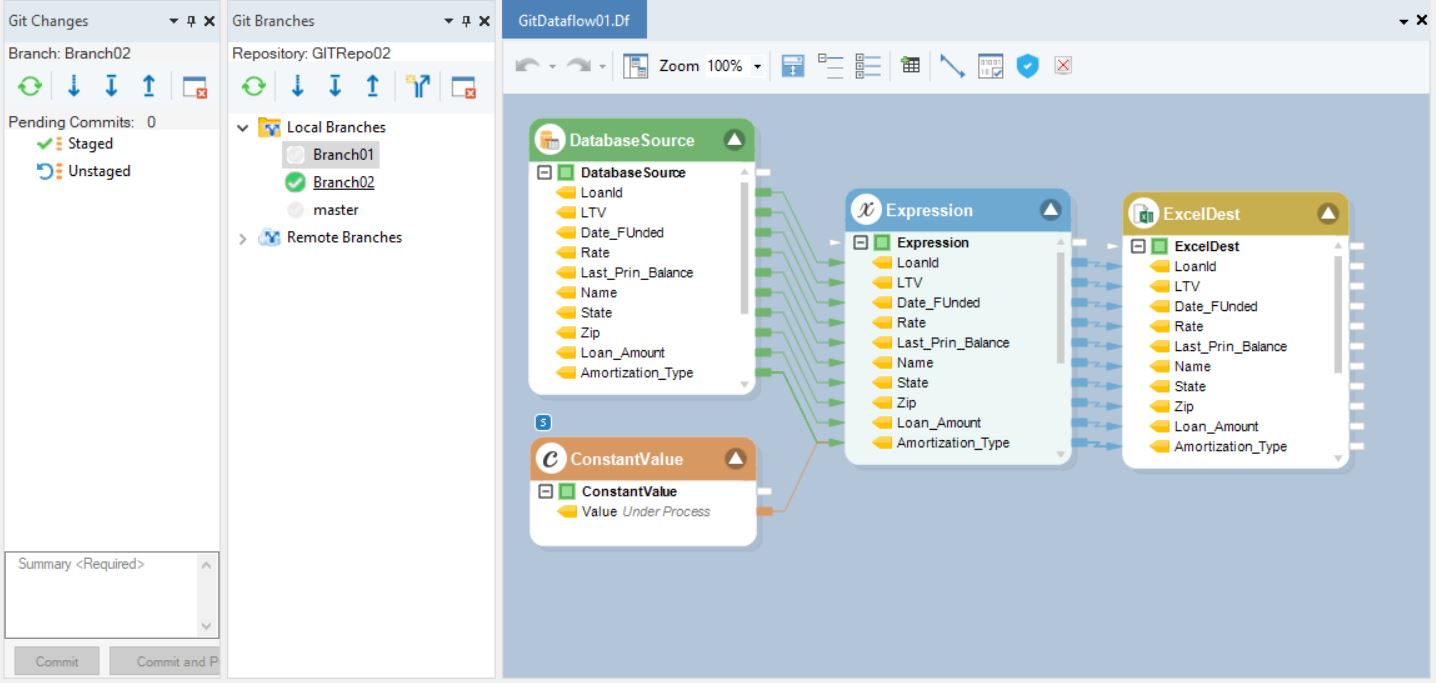The width and height of the screenshot is (1436, 683).
Task: Click the refresh icon in Git Changes panel
Action: [x=30, y=87]
